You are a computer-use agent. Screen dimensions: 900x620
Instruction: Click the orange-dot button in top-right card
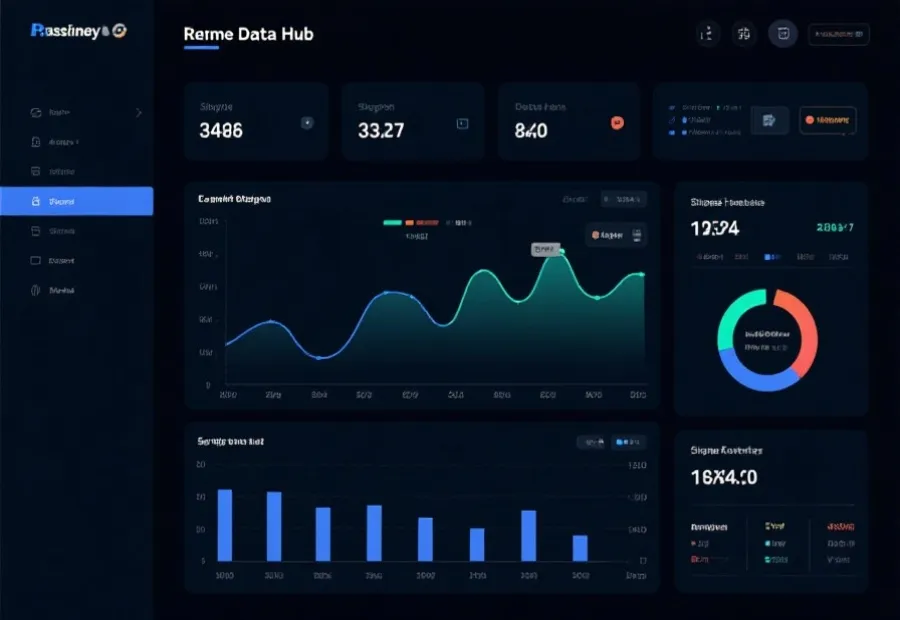pyautogui.click(x=827, y=120)
